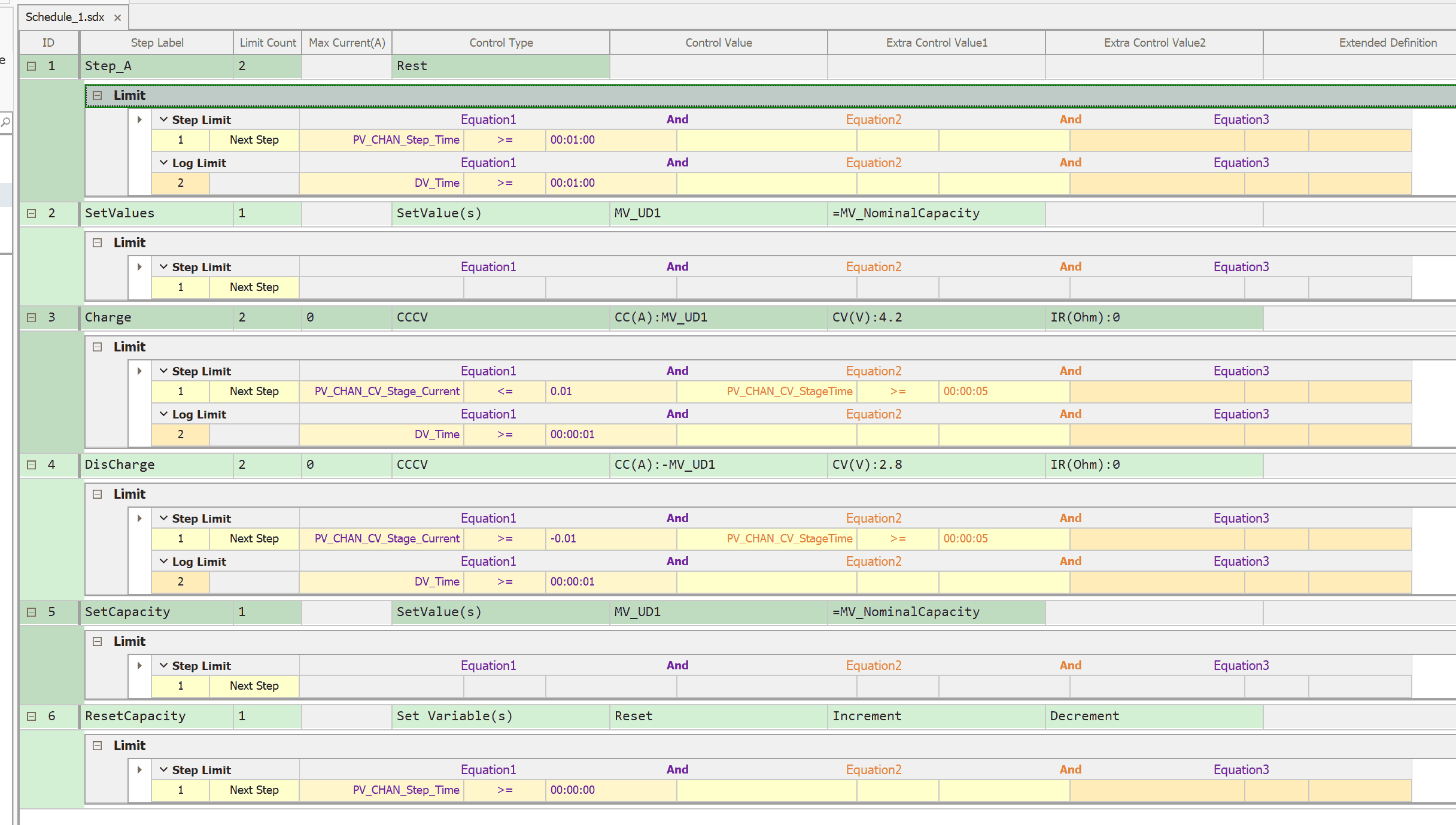Collapse step 6 ResetCapacity row
1456x825 pixels.
[32, 717]
